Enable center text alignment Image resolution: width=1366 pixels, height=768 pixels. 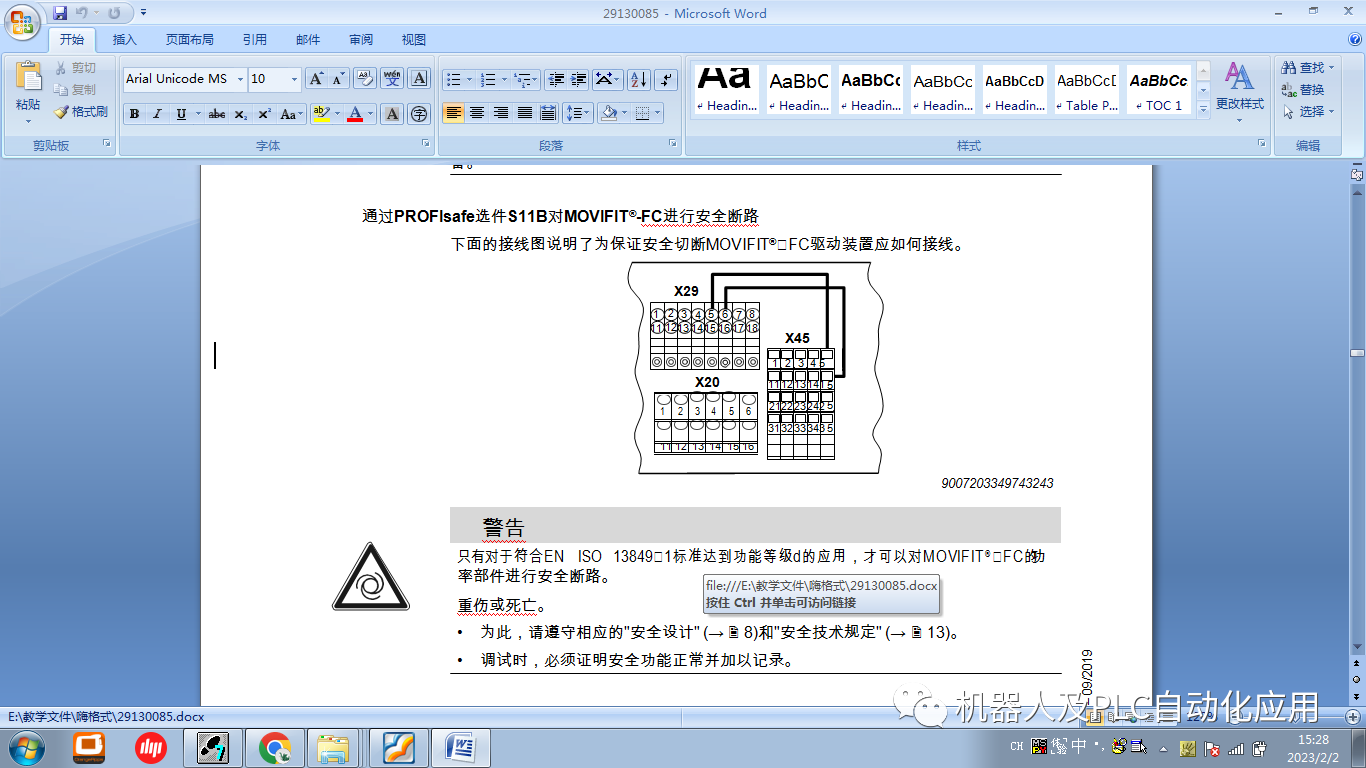coord(475,113)
